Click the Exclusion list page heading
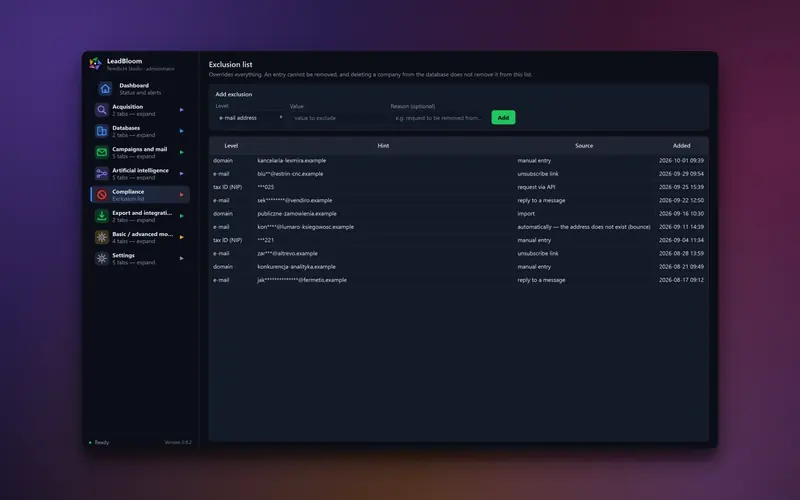Viewport: 800px width, 500px height. (231, 64)
